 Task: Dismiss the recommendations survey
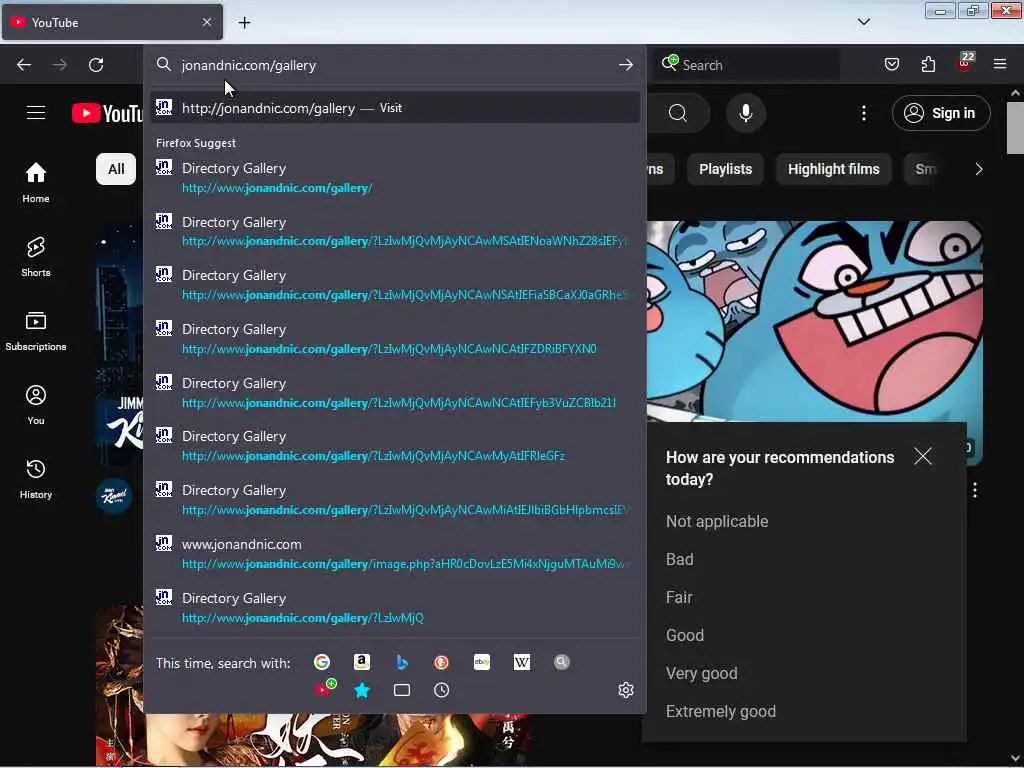point(923,456)
